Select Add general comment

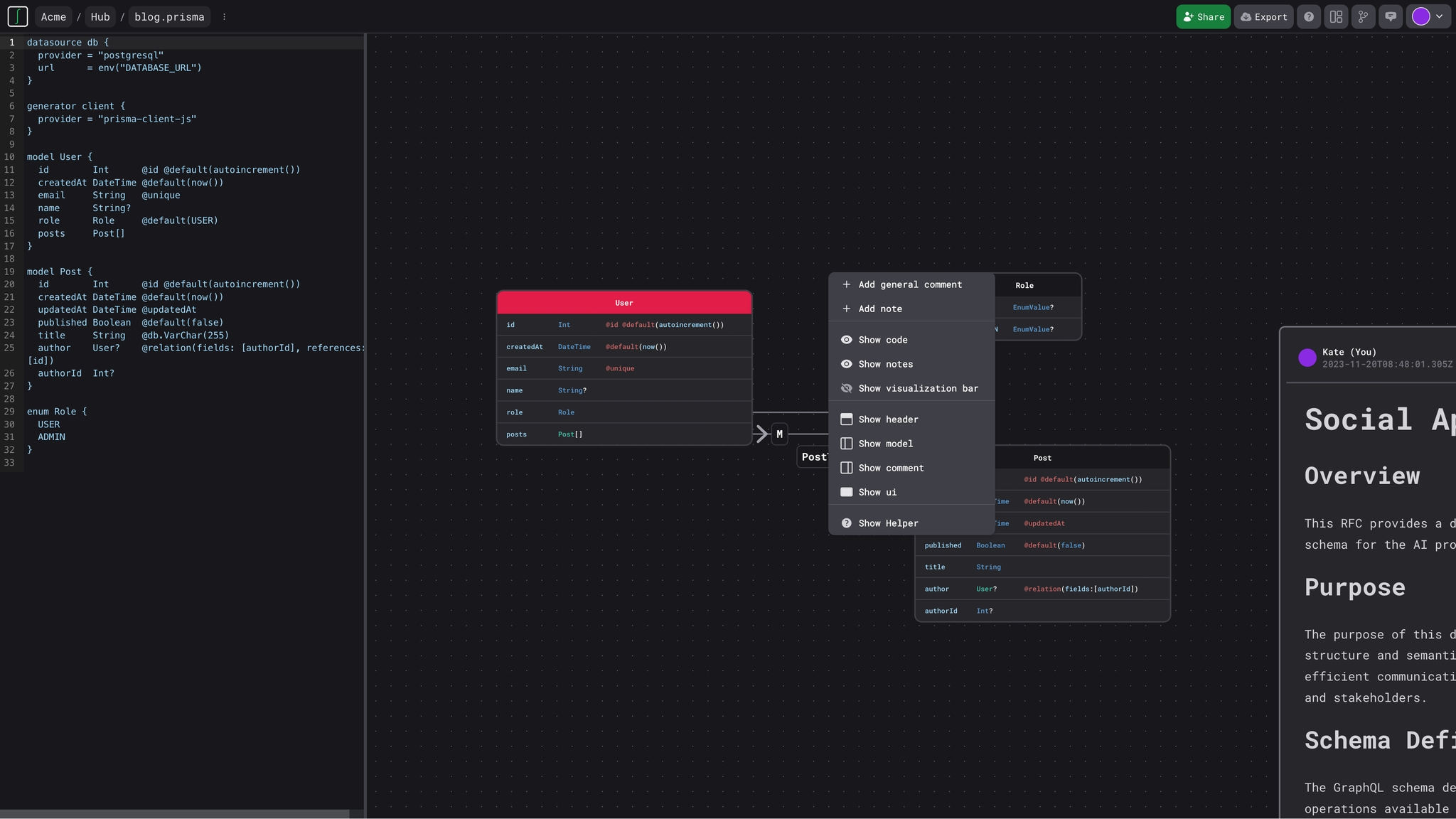coord(910,284)
